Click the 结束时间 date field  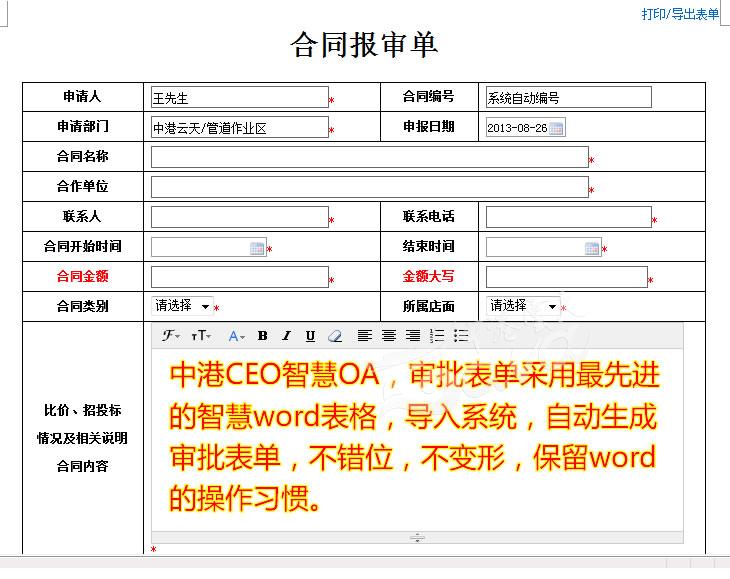point(543,247)
